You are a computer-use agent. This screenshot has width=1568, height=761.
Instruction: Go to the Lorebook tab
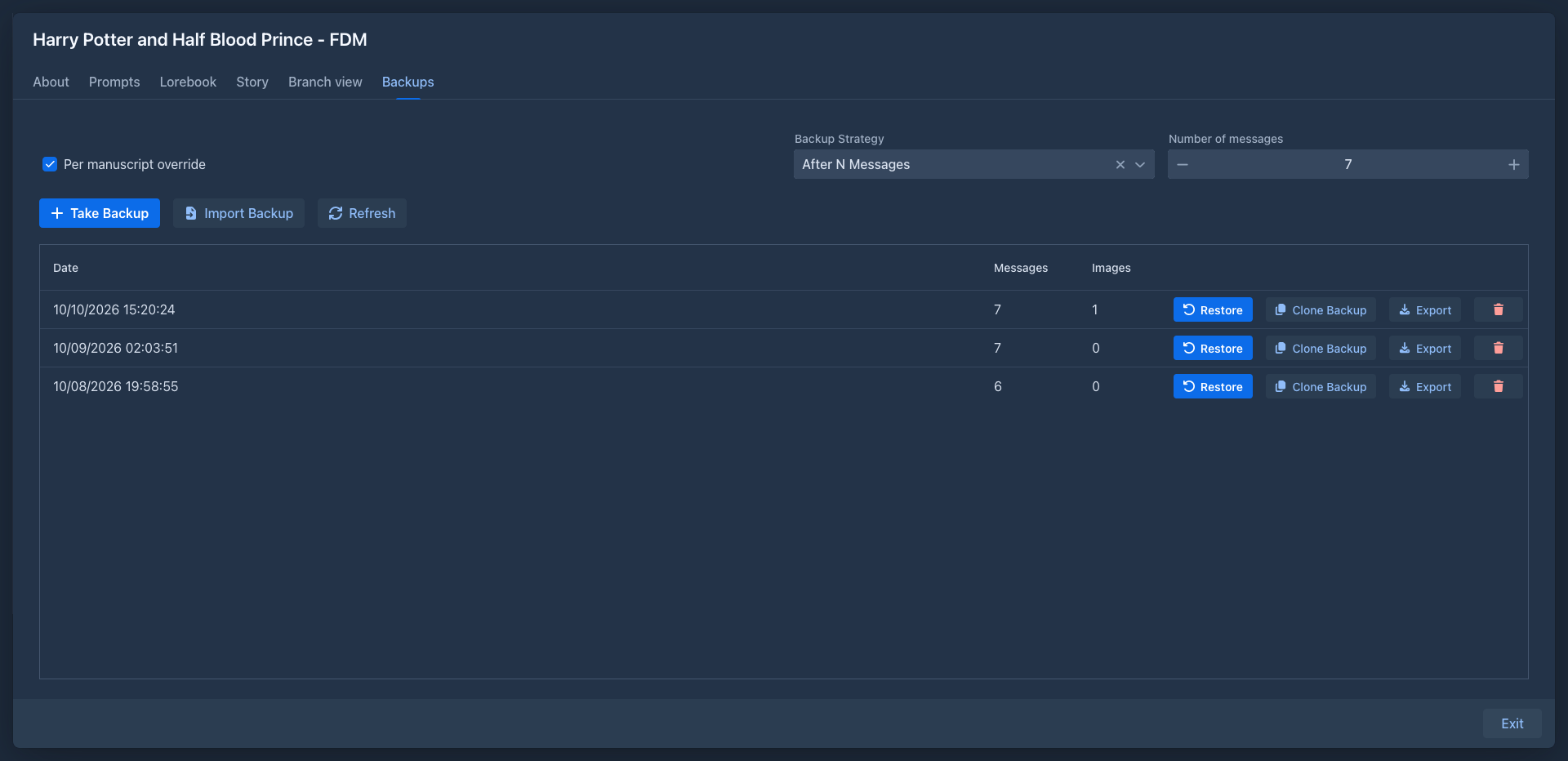(x=188, y=82)
